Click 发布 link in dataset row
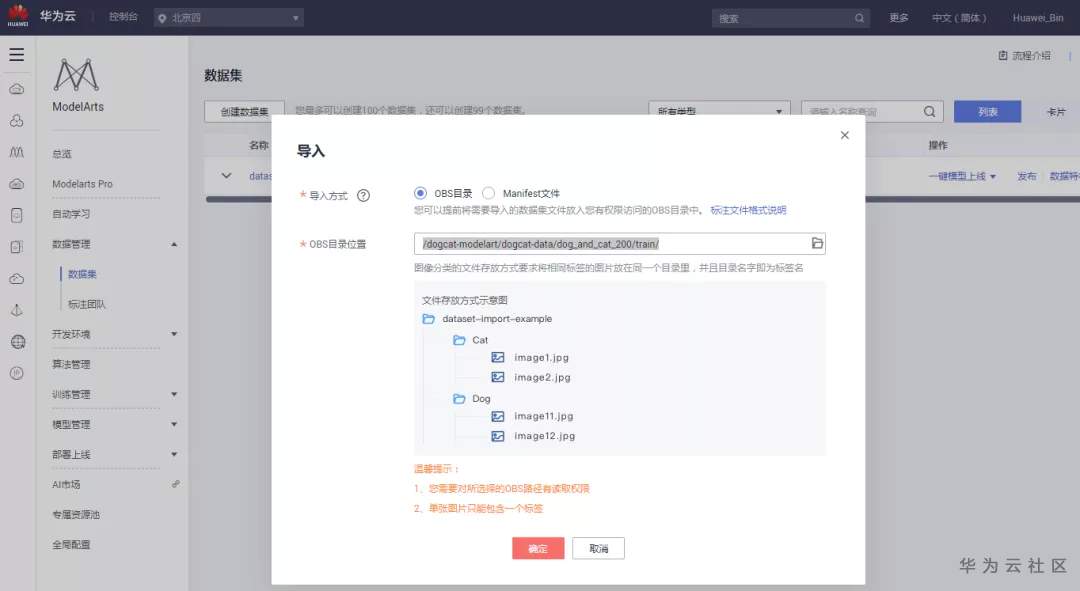This screenshot has height=591, width=1080. [x=1027, y=176]
